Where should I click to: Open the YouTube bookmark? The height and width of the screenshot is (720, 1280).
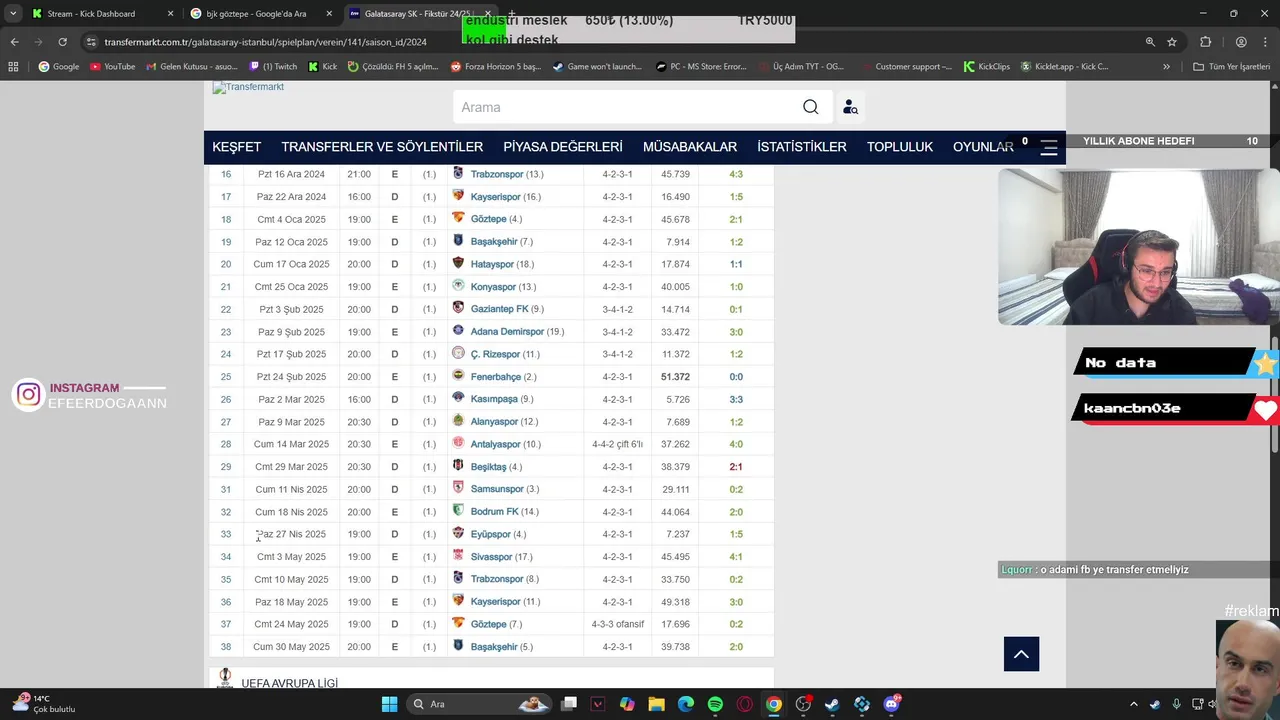[113, 67]
